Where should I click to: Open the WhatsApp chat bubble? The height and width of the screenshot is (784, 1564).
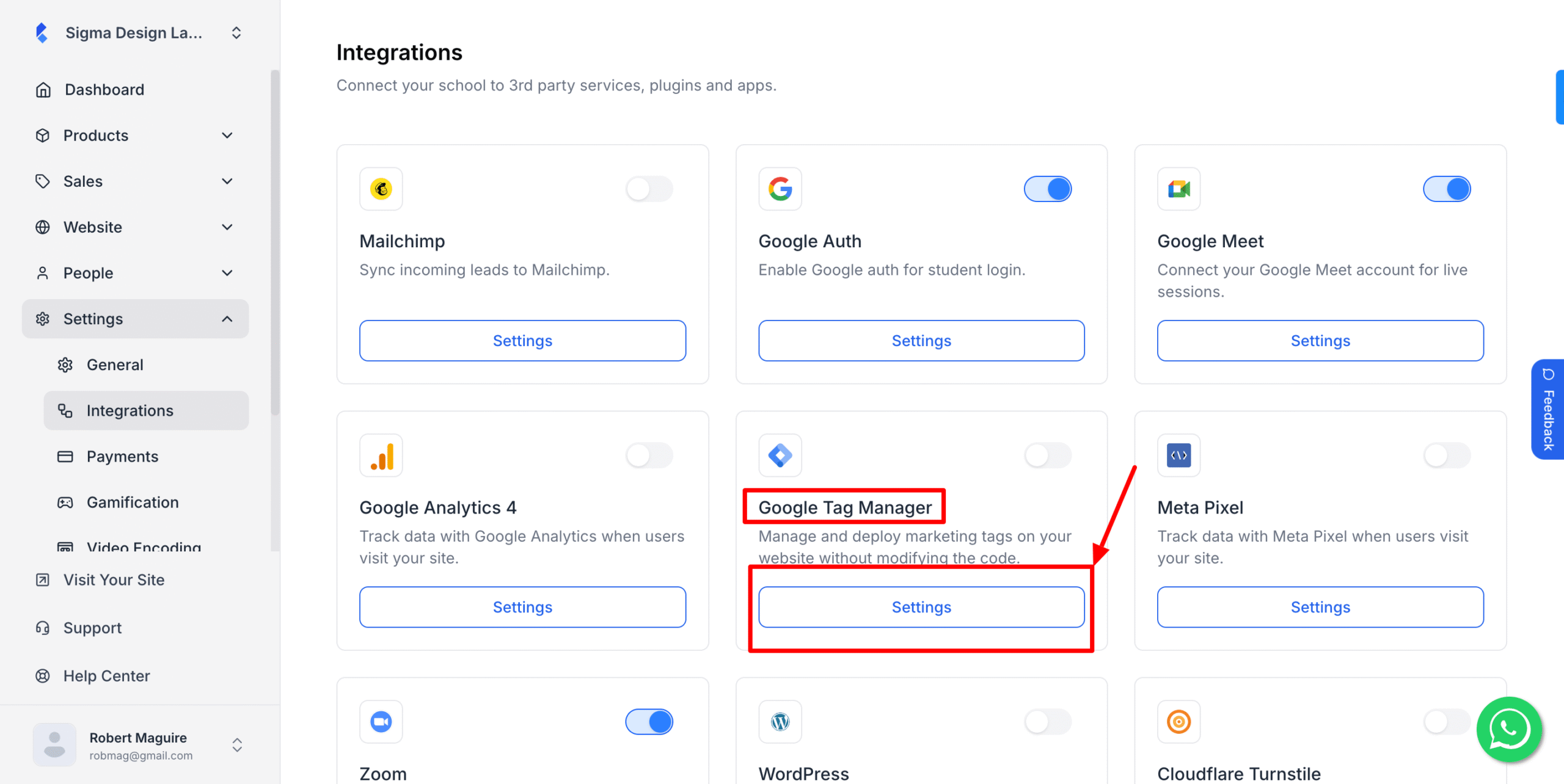pos(1509,729)
